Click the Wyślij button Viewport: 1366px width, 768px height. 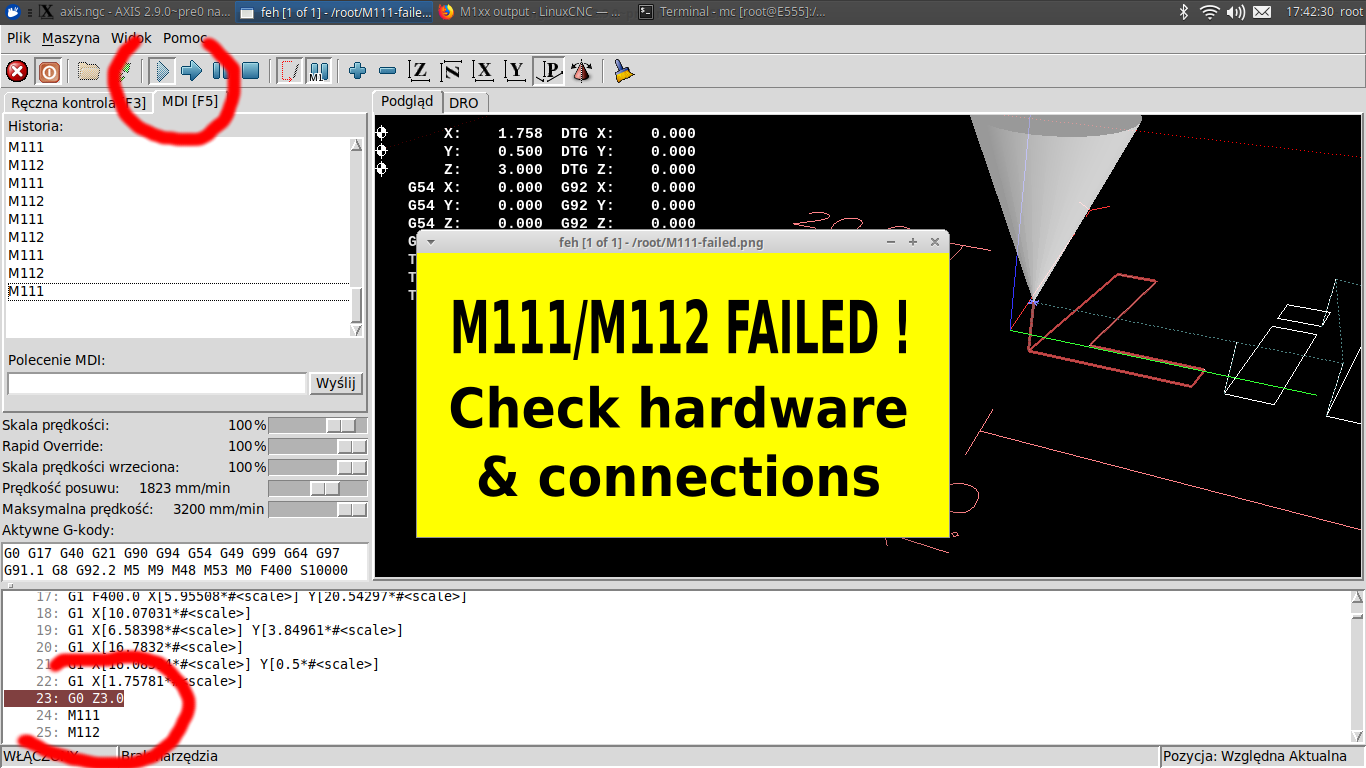(337, 384)
